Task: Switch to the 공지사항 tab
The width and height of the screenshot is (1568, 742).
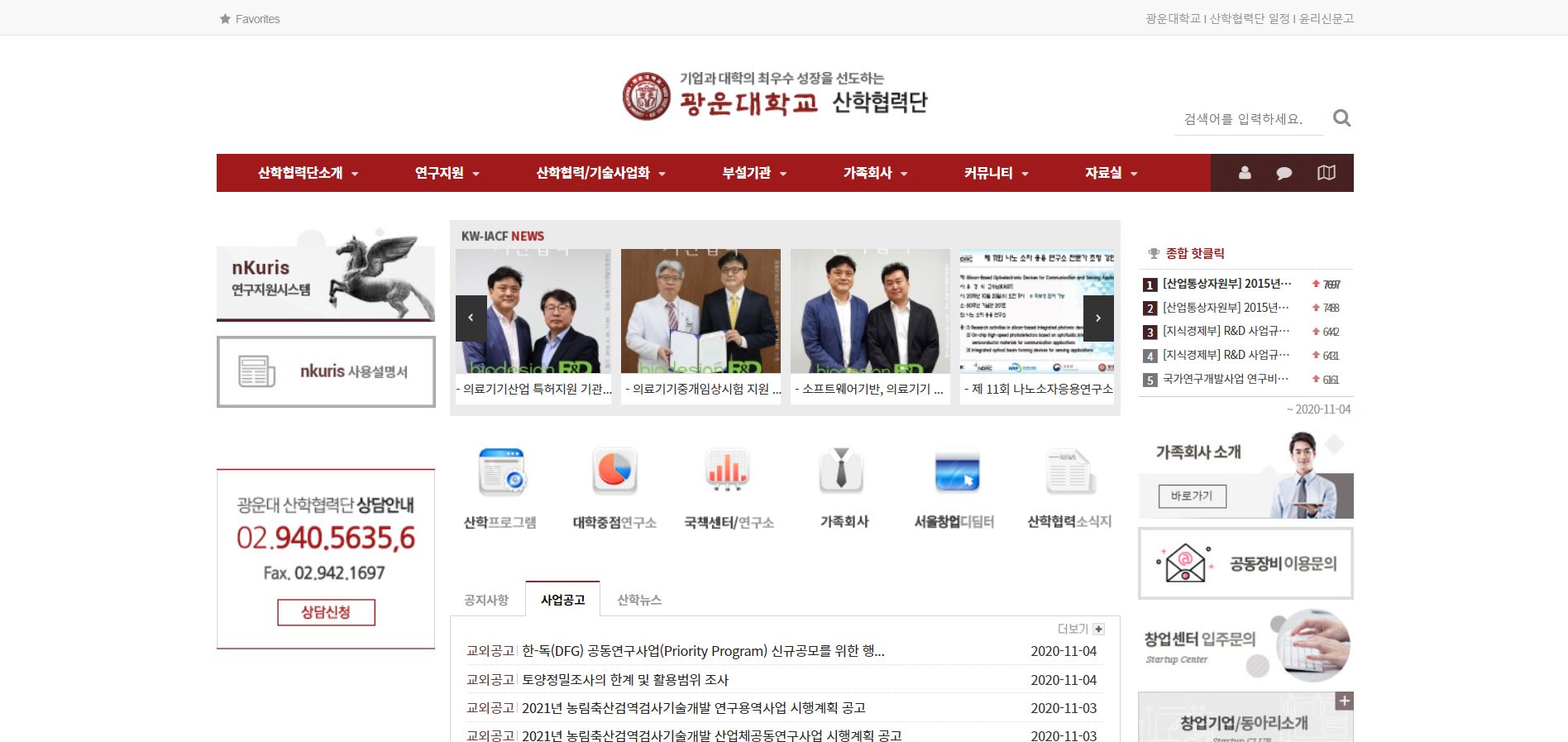Action: click(486, 600)
